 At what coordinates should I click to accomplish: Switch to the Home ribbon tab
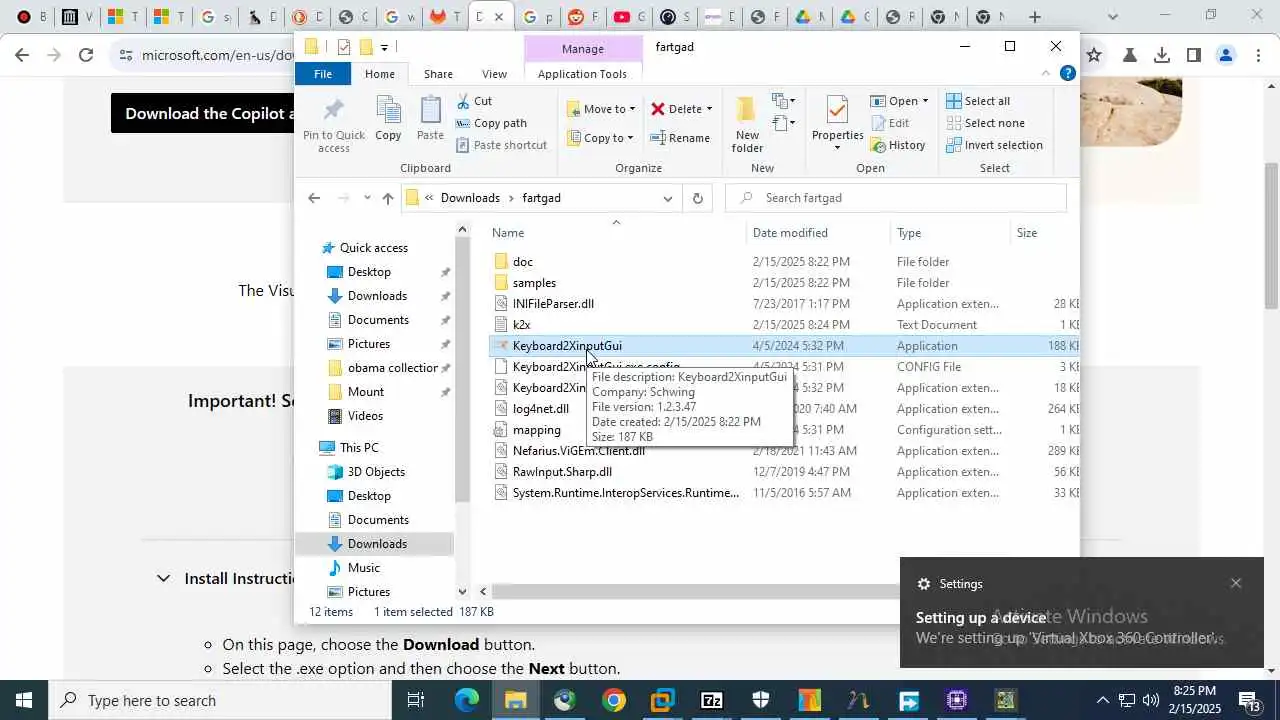(x=380, y=74)
